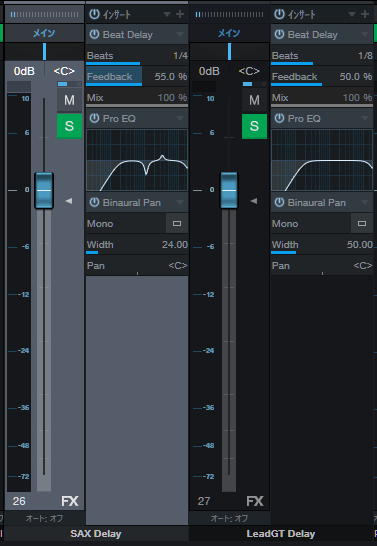Click the Width 50.00 slider

(x=322, y=245)
